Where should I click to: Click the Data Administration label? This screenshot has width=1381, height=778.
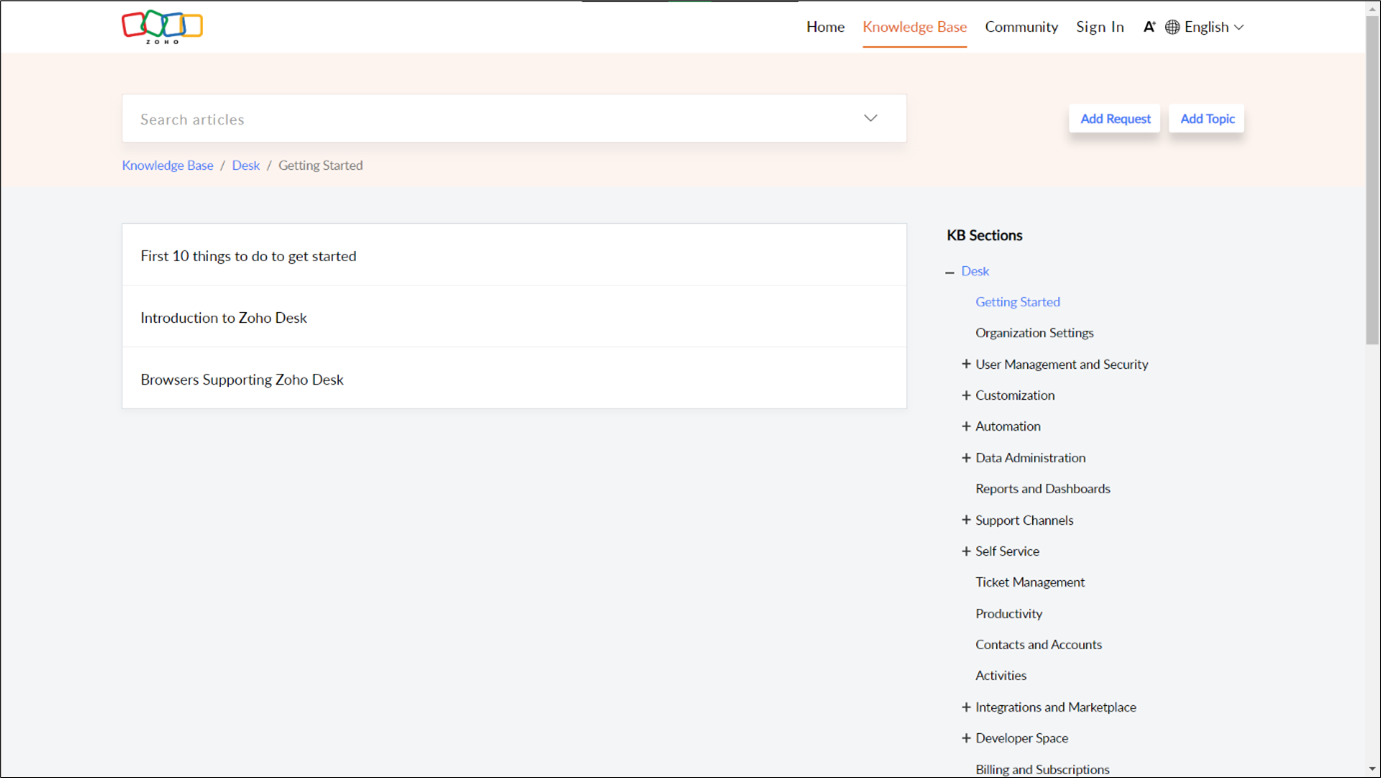1030,457
